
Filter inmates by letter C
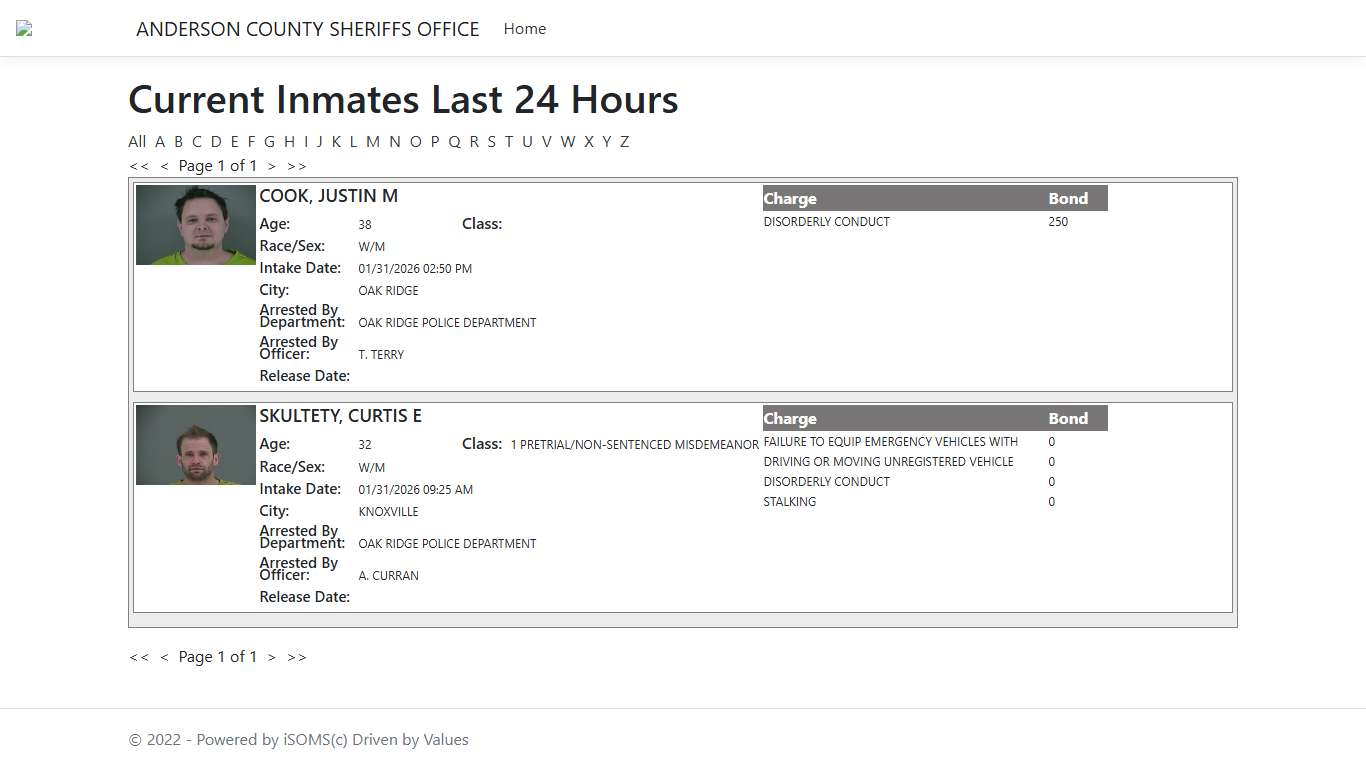tap(197, 141)
